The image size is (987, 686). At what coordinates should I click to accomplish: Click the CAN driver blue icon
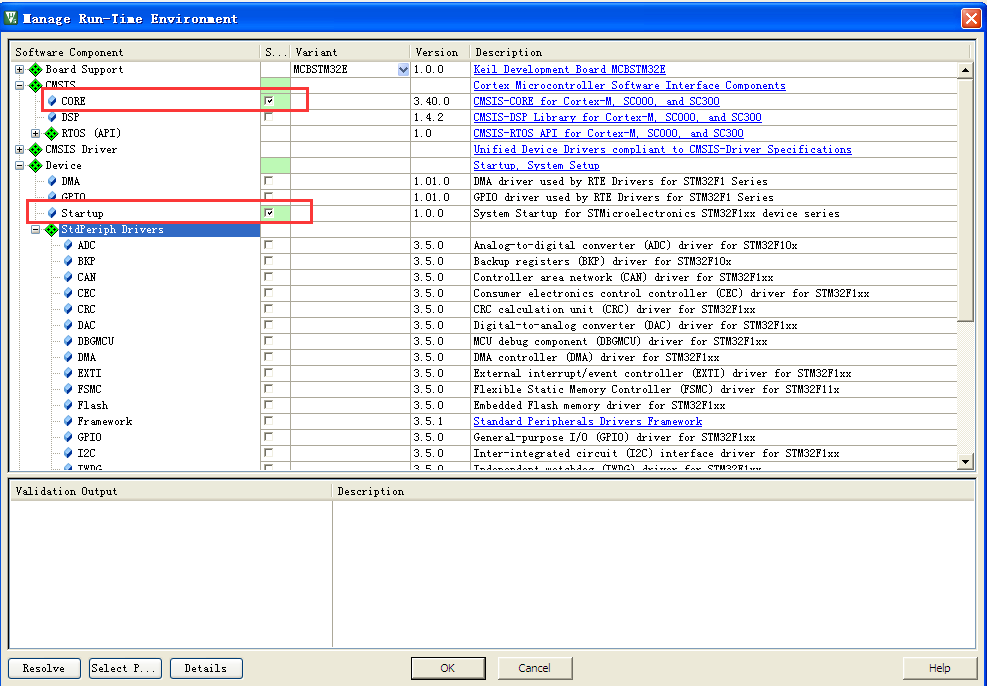68,277
